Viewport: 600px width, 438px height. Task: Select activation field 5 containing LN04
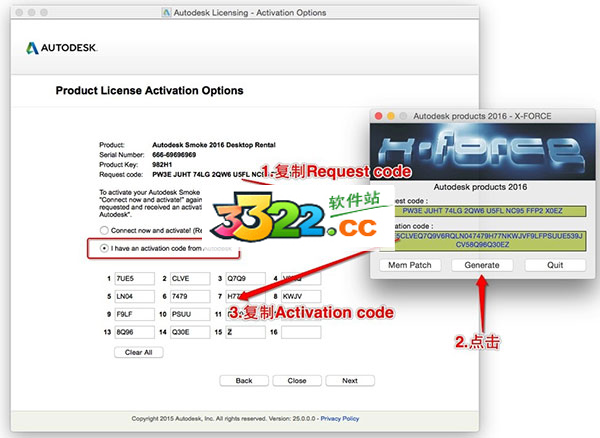point(135,296)
